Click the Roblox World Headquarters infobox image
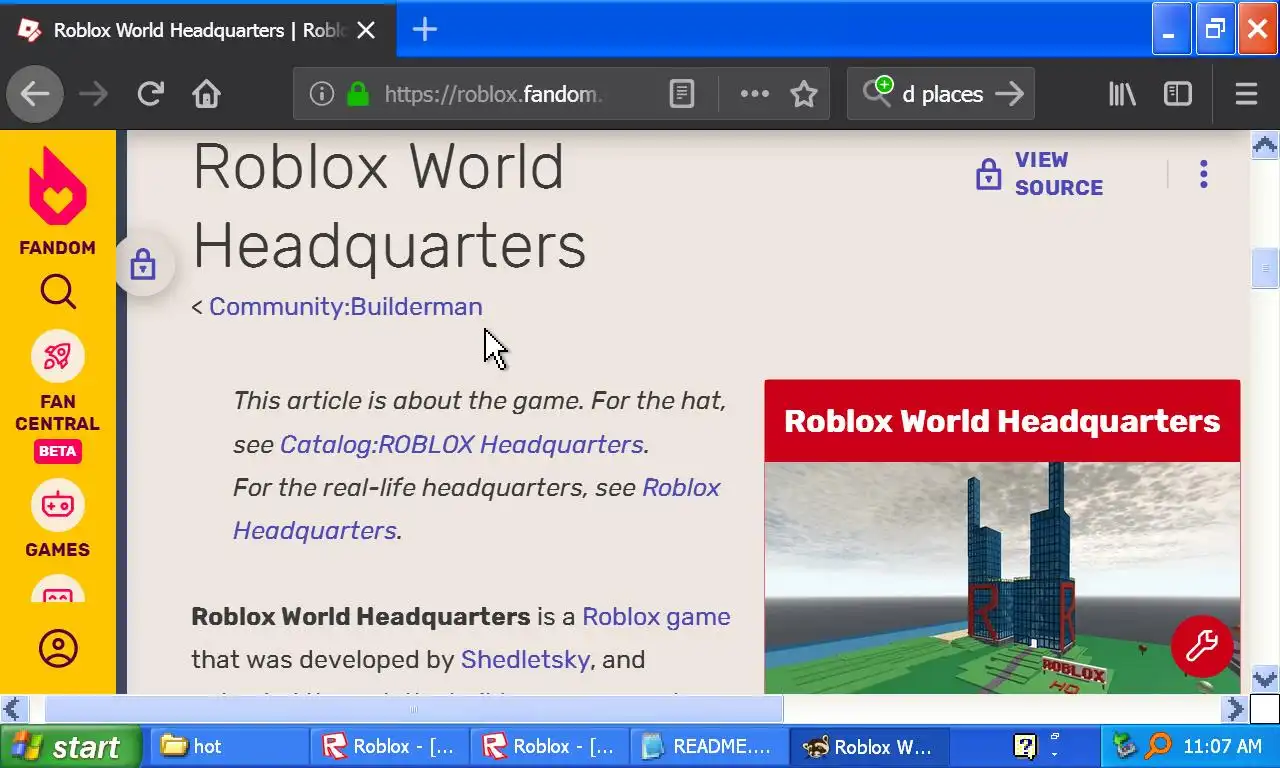The height and width of the screenshot is (768, 1280). (x=1002, y=578)
